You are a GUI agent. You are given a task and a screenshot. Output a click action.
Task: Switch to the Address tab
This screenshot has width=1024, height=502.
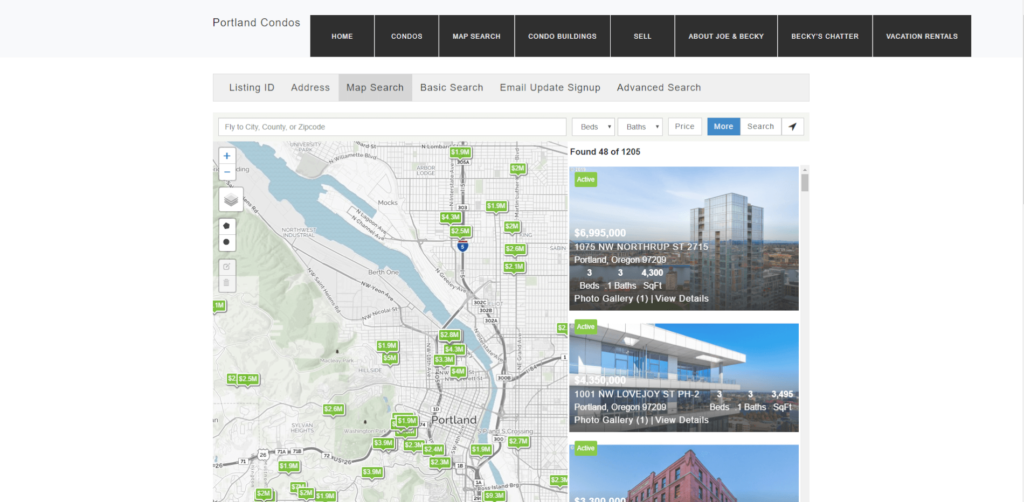tap(310, 87)
